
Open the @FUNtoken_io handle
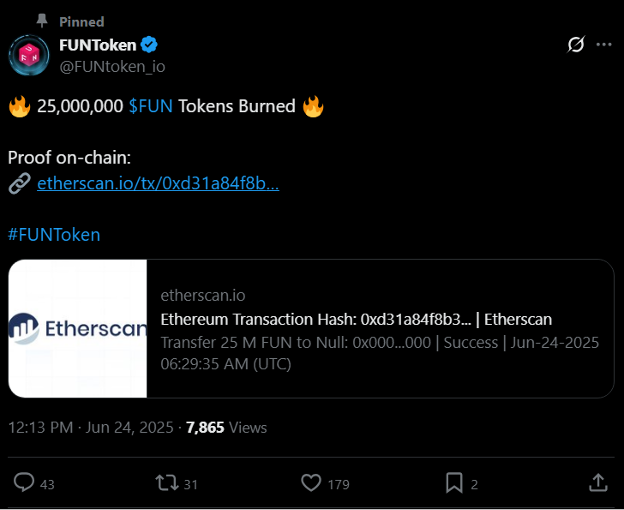point(112,66)
